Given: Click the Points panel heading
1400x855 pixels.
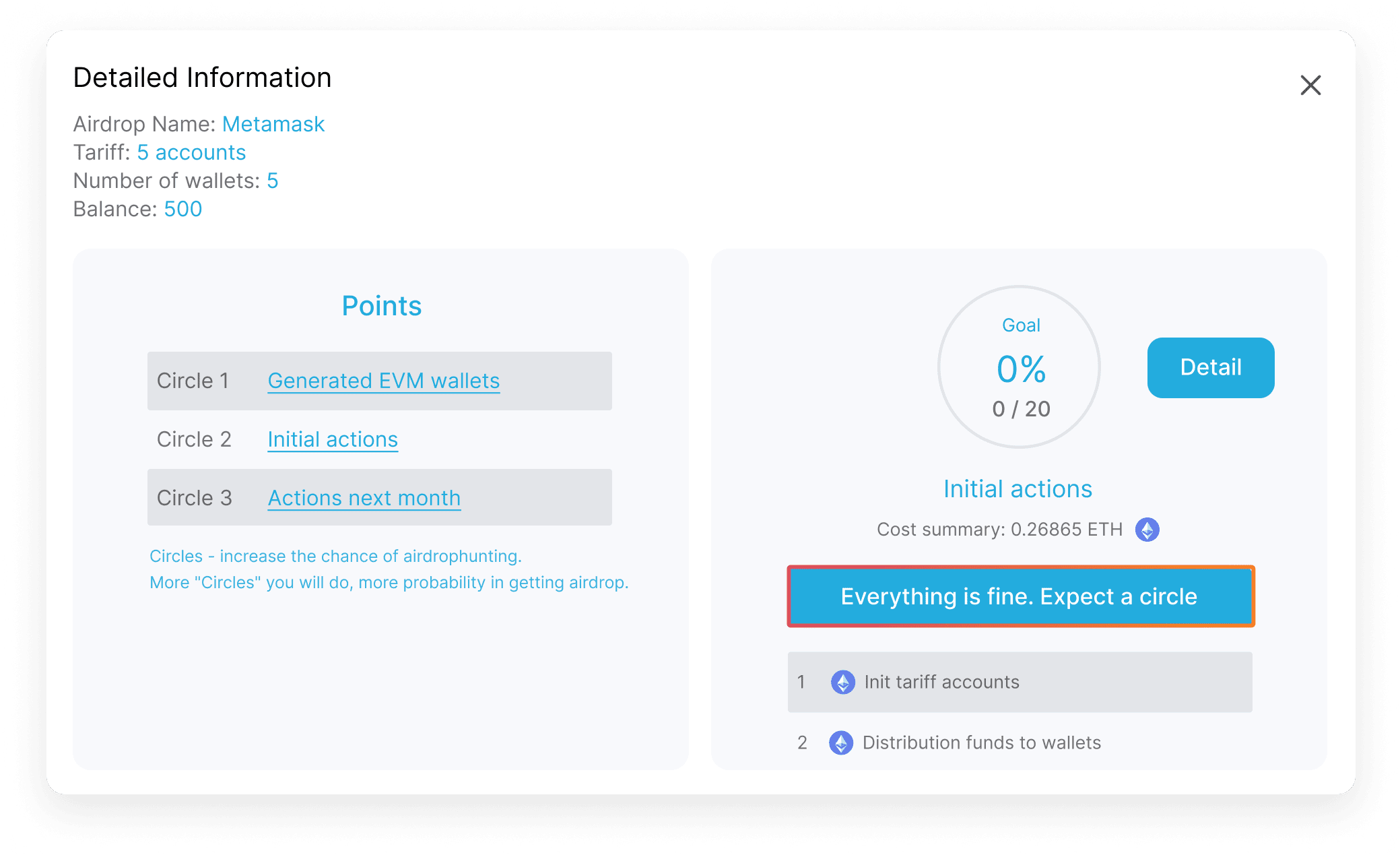Looking at the screenshot, I should [x=381, y=306].
